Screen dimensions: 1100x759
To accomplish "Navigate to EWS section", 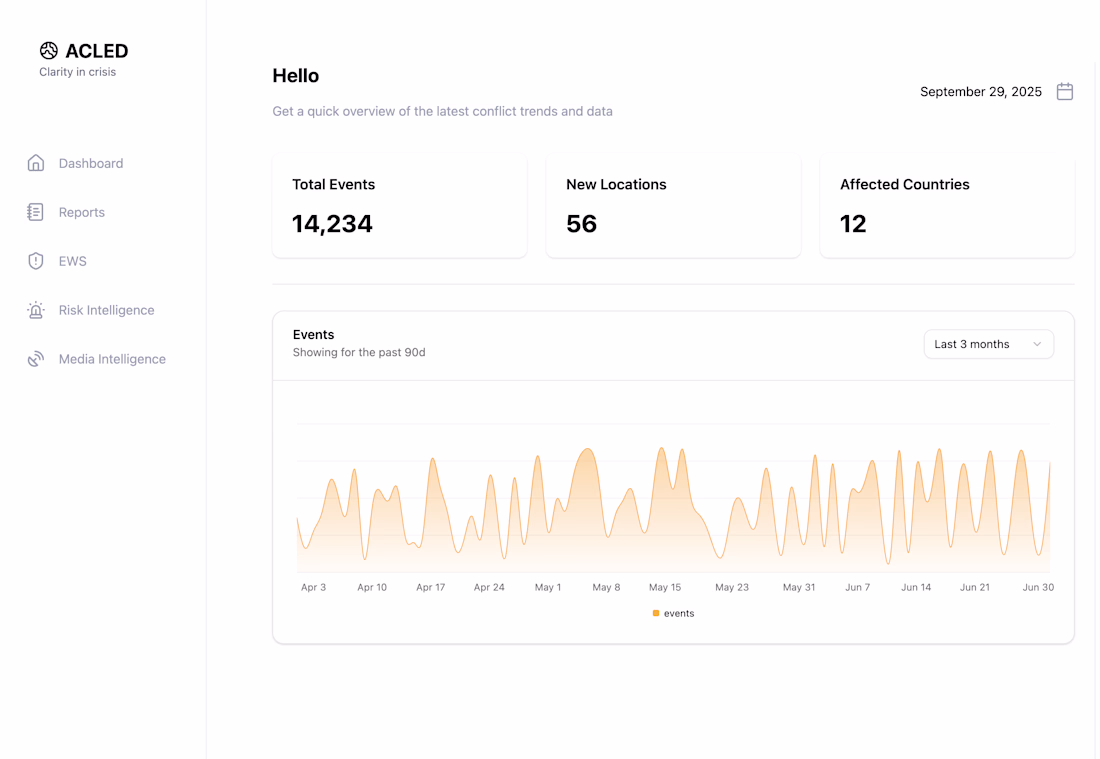I will tap(73, 261).
